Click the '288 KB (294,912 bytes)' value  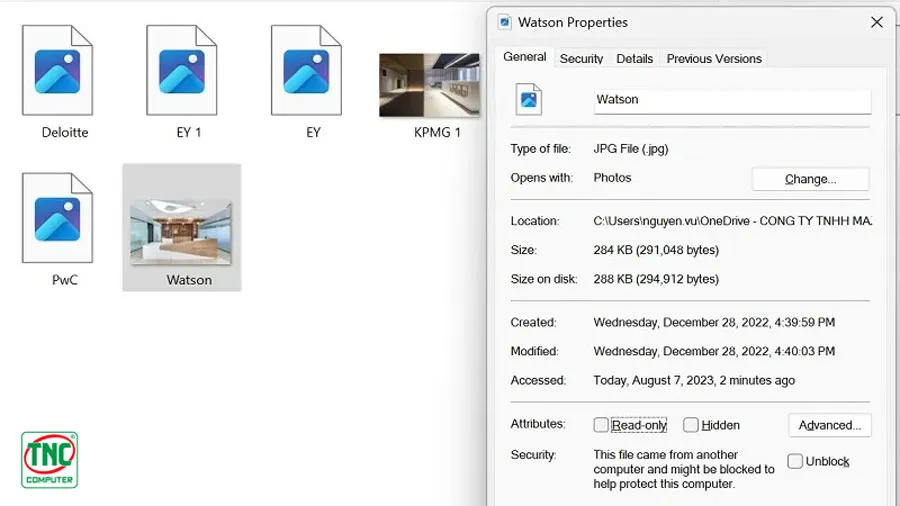click(x=656, y=279)
